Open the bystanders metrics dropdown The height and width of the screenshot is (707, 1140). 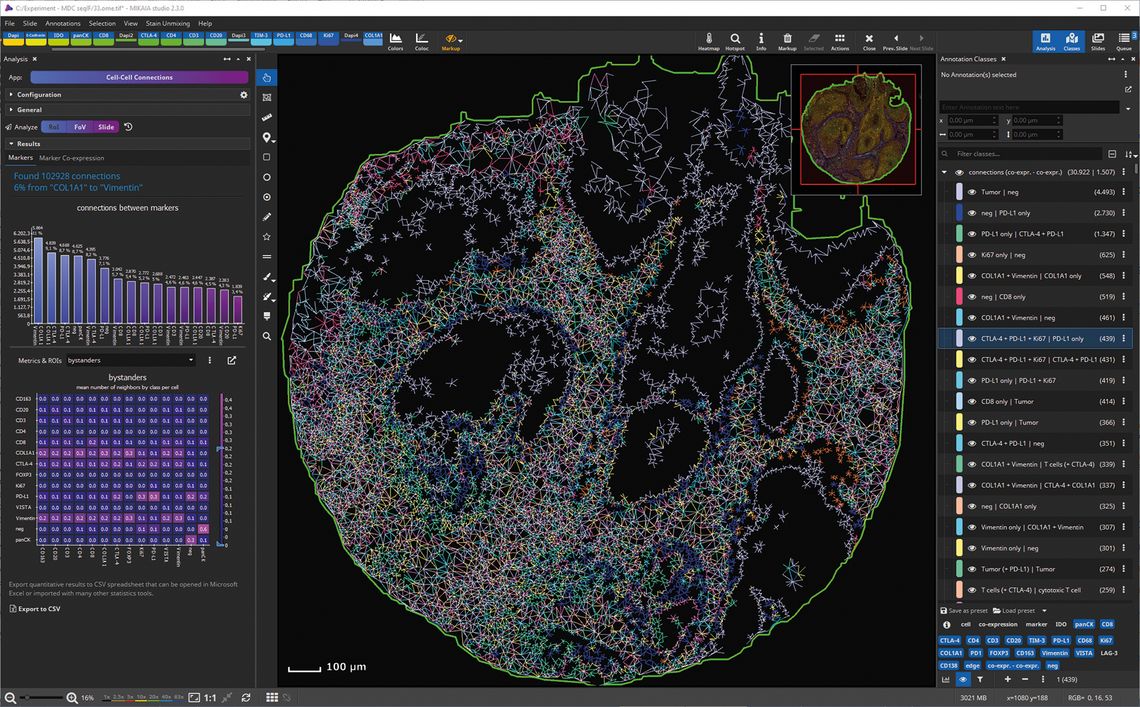coord(130,360)
